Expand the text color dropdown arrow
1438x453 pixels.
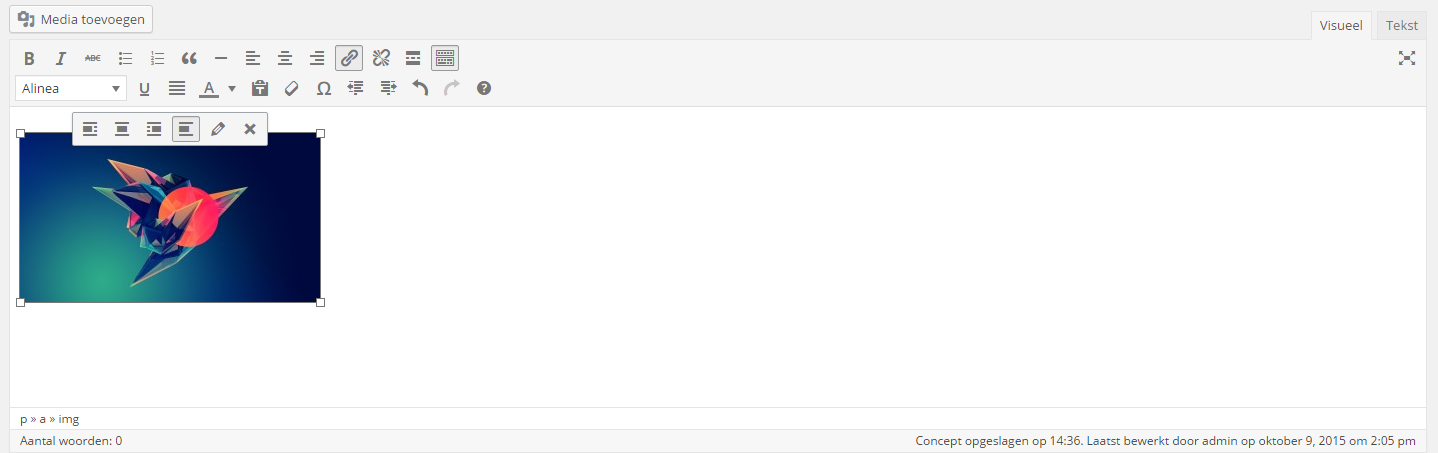point(232,88)
